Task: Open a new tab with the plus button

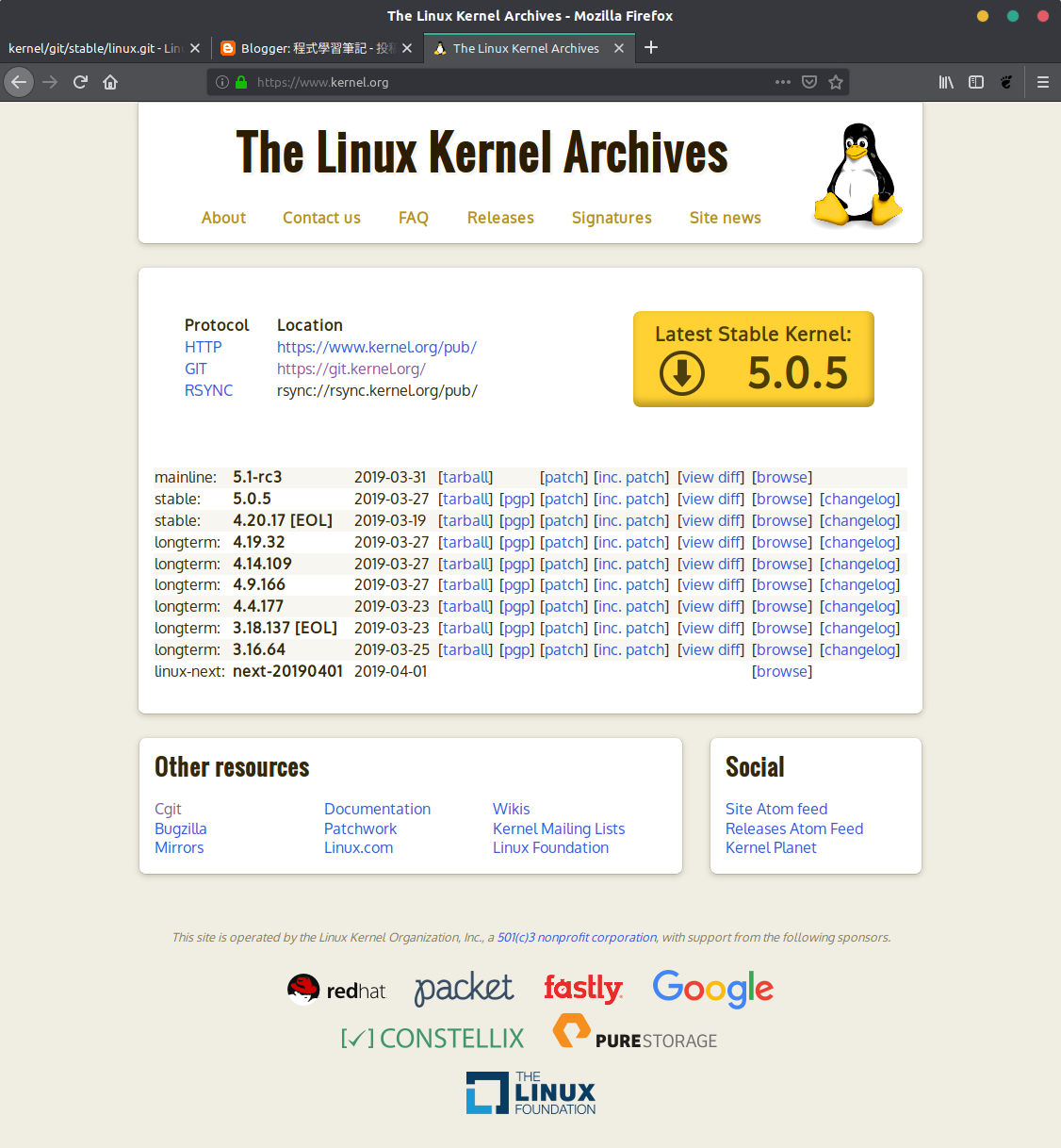Action: click(x=651, y=47)
